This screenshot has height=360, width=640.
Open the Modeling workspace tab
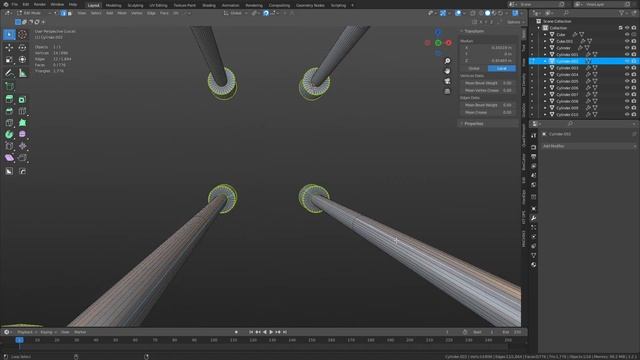click(113, 5)
